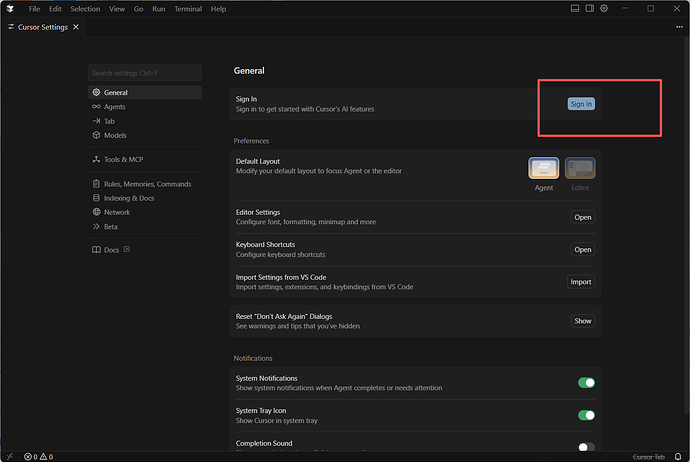Open notifications bell in status bar
This screenshot has height=462, width=690.
pyautogui.click(x=678, y=457)
